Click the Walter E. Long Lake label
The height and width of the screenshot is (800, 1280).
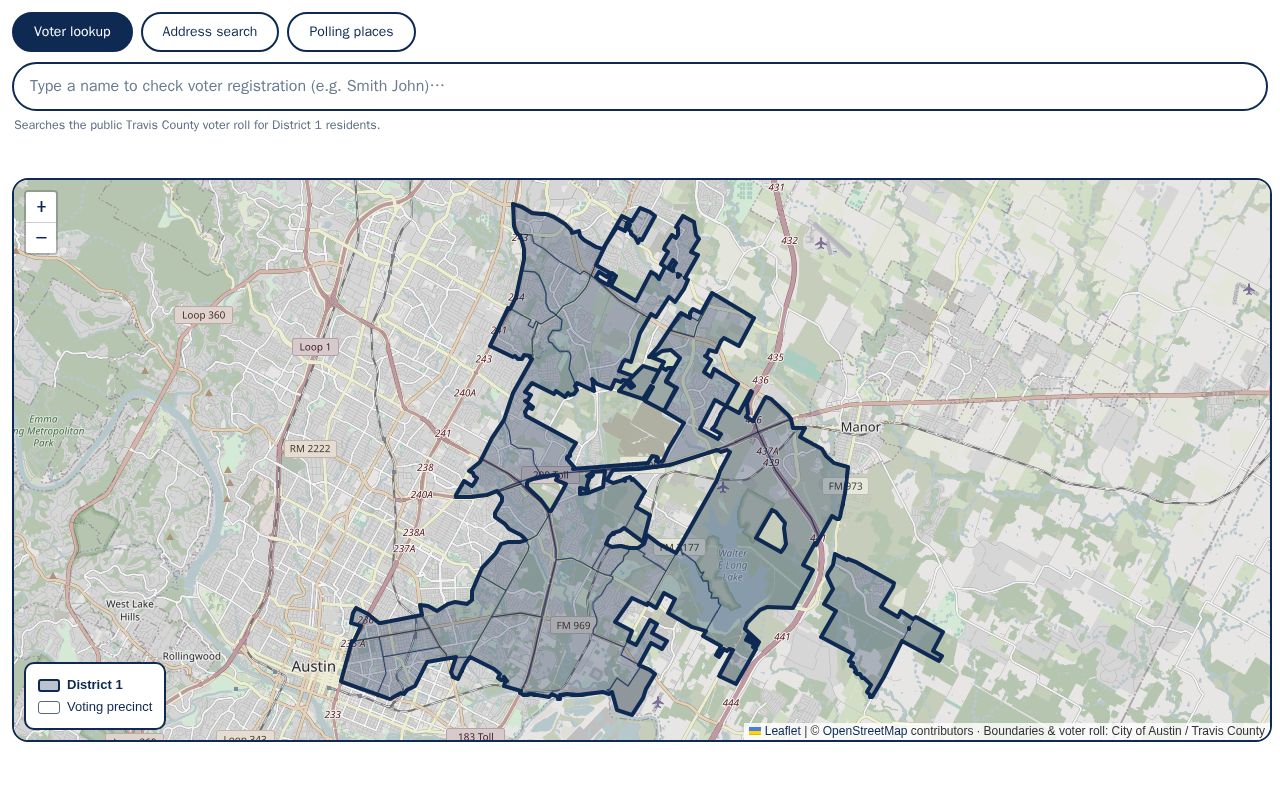[733, 565]
